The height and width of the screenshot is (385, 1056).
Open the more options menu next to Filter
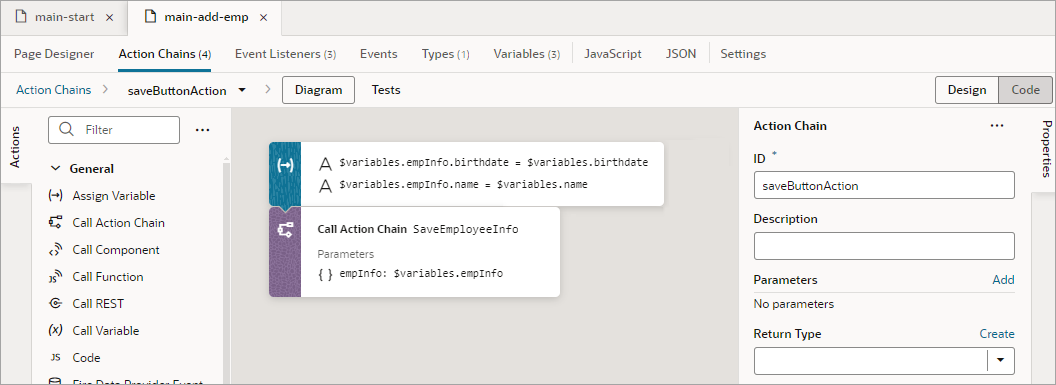pyautogui.click(x=202, y=130)
